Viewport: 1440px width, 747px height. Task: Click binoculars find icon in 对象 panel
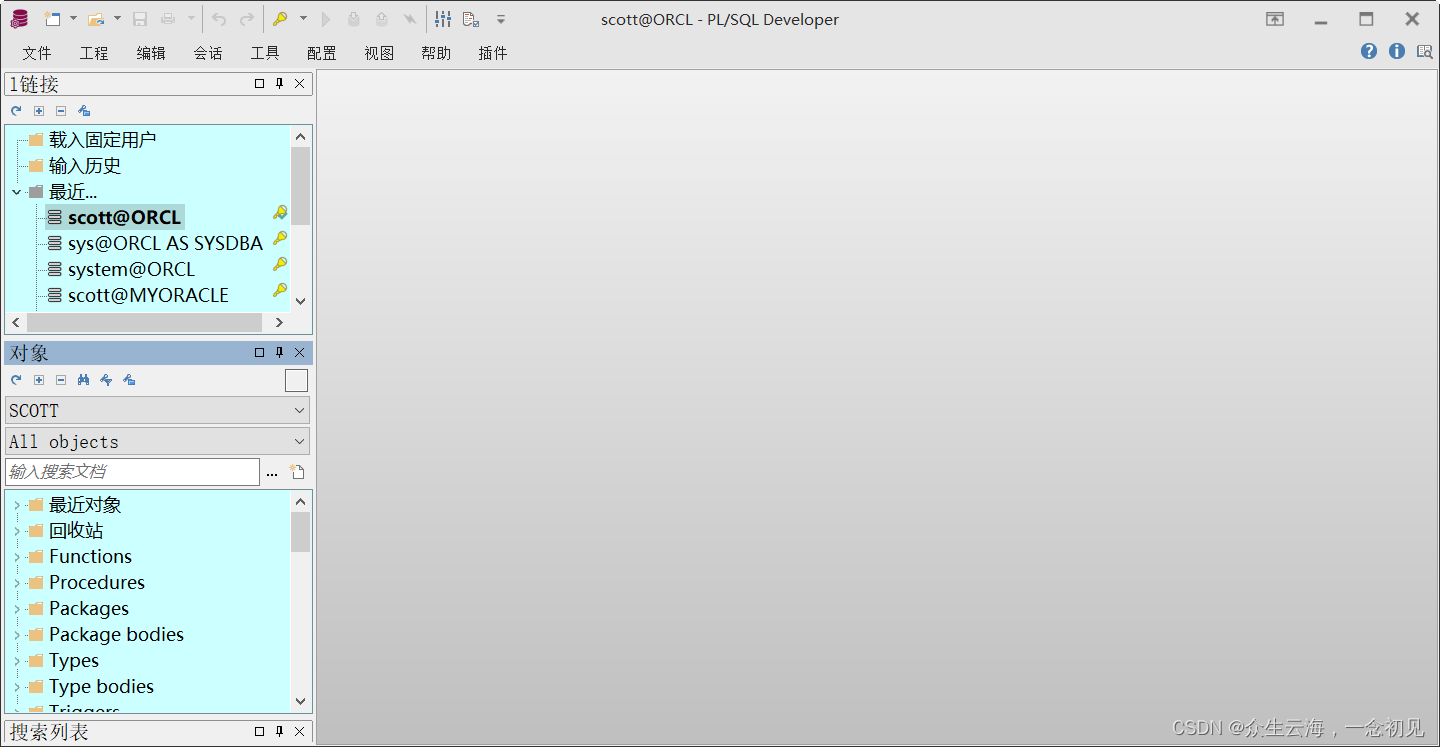tap(84, 380)
